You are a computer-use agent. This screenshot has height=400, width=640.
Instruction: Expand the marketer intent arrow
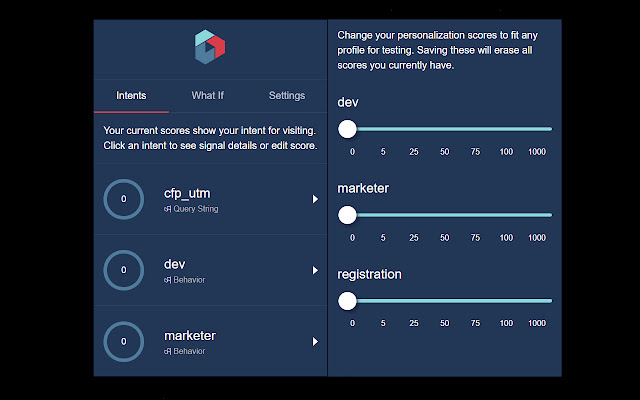pos(315,341)
